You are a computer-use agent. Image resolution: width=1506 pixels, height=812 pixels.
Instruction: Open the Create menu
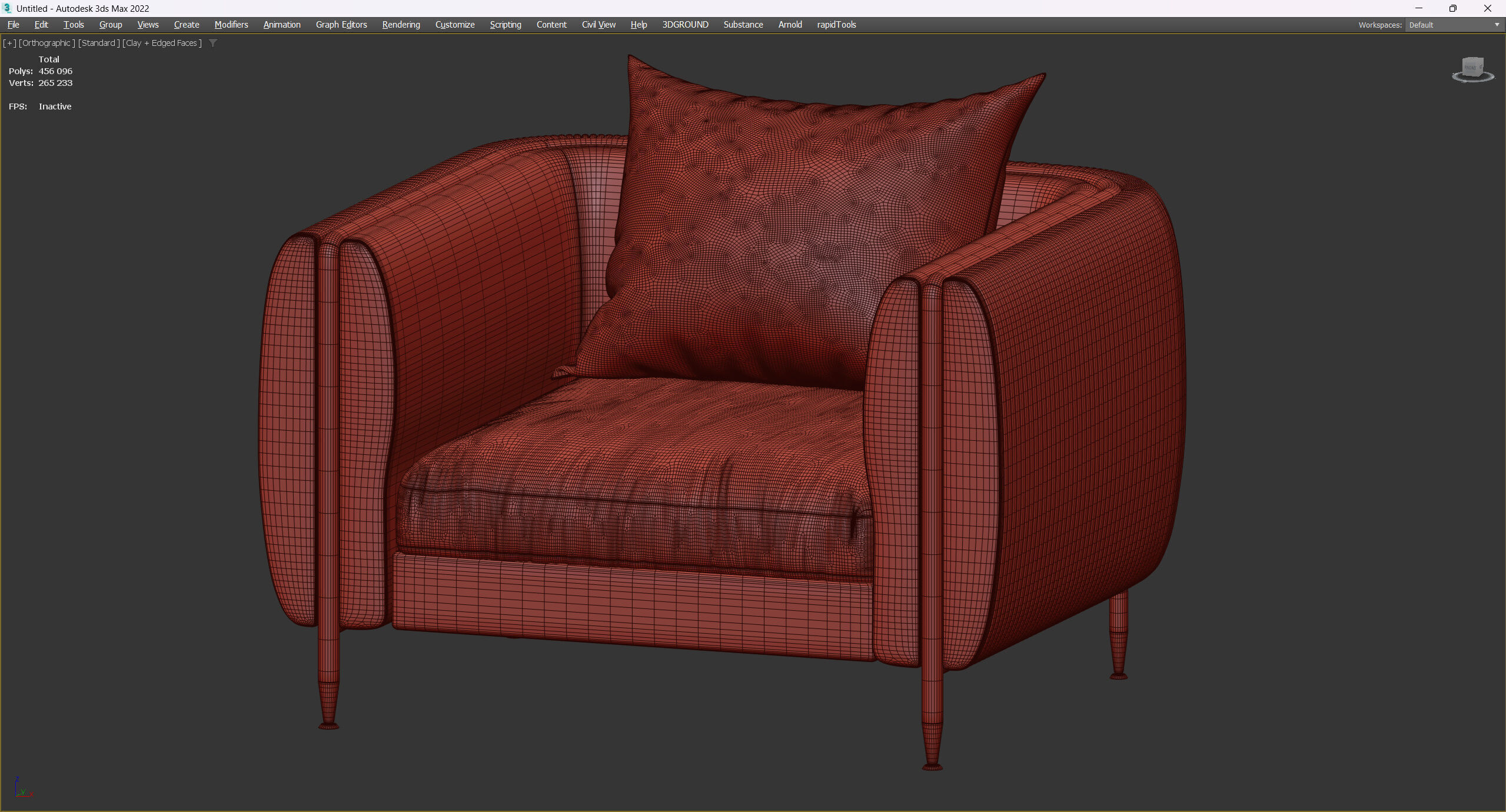pos(187,25)
